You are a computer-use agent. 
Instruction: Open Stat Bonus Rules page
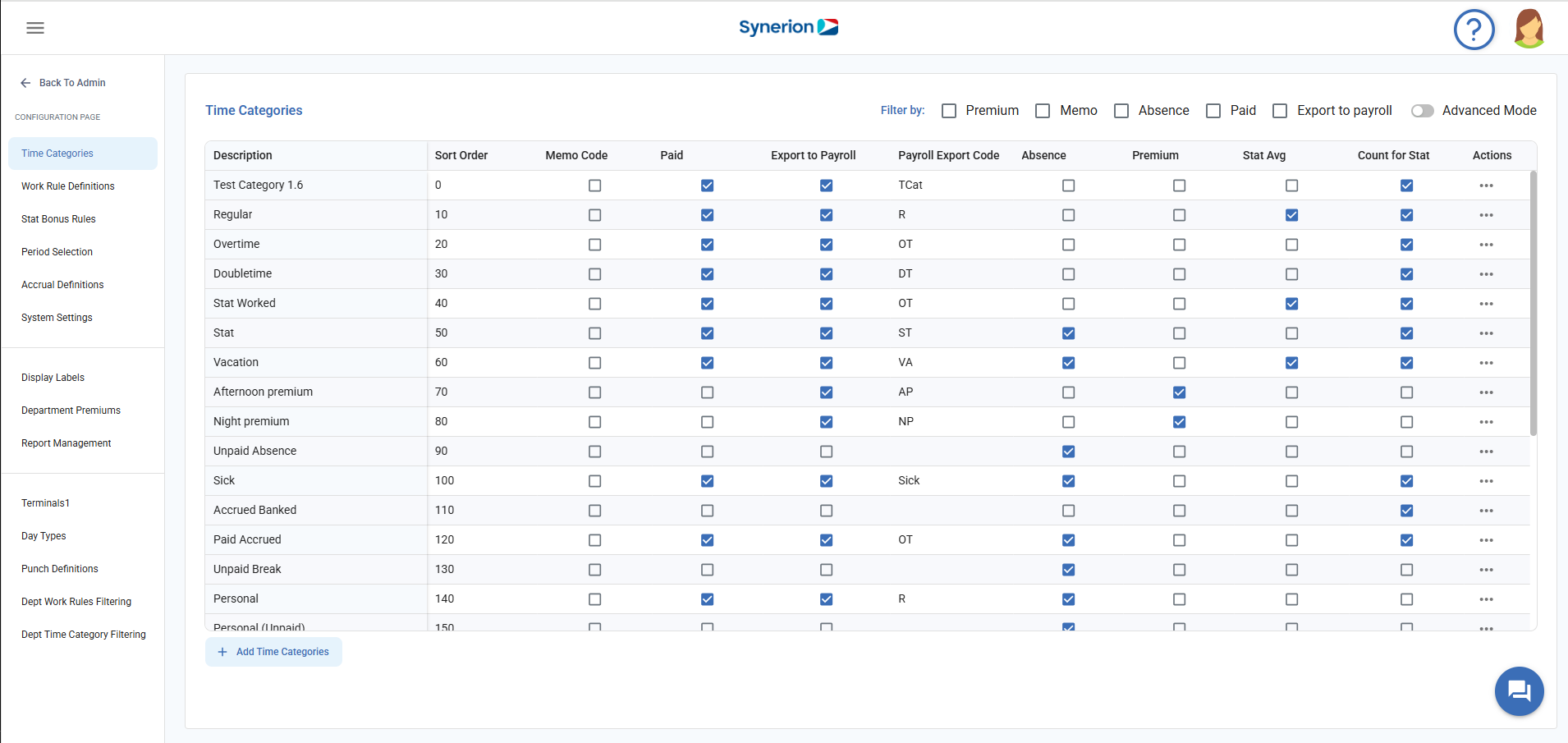58,219
